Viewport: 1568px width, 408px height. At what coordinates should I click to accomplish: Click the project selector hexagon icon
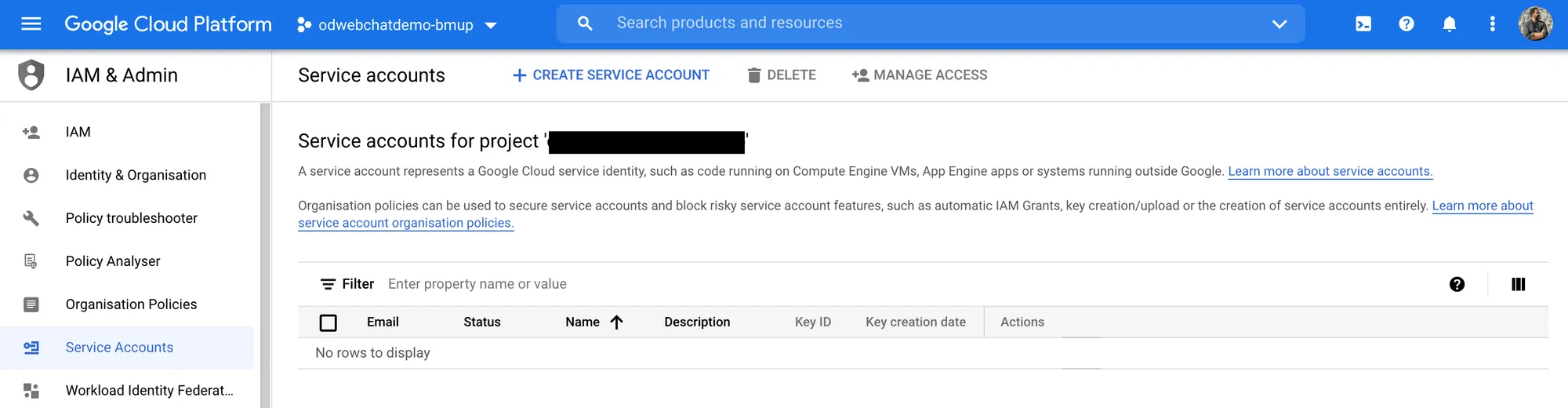tap(304, 25)
